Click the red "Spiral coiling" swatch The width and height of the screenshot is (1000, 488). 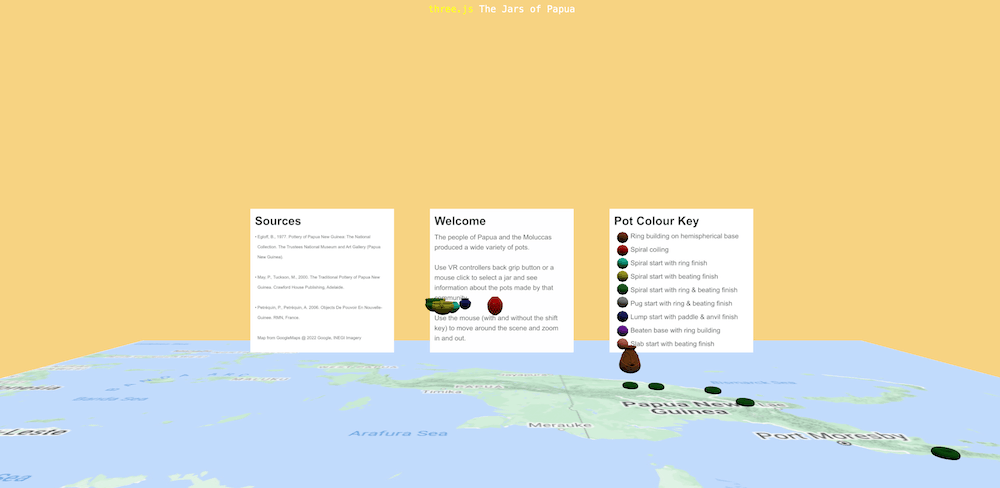point(622,251)
